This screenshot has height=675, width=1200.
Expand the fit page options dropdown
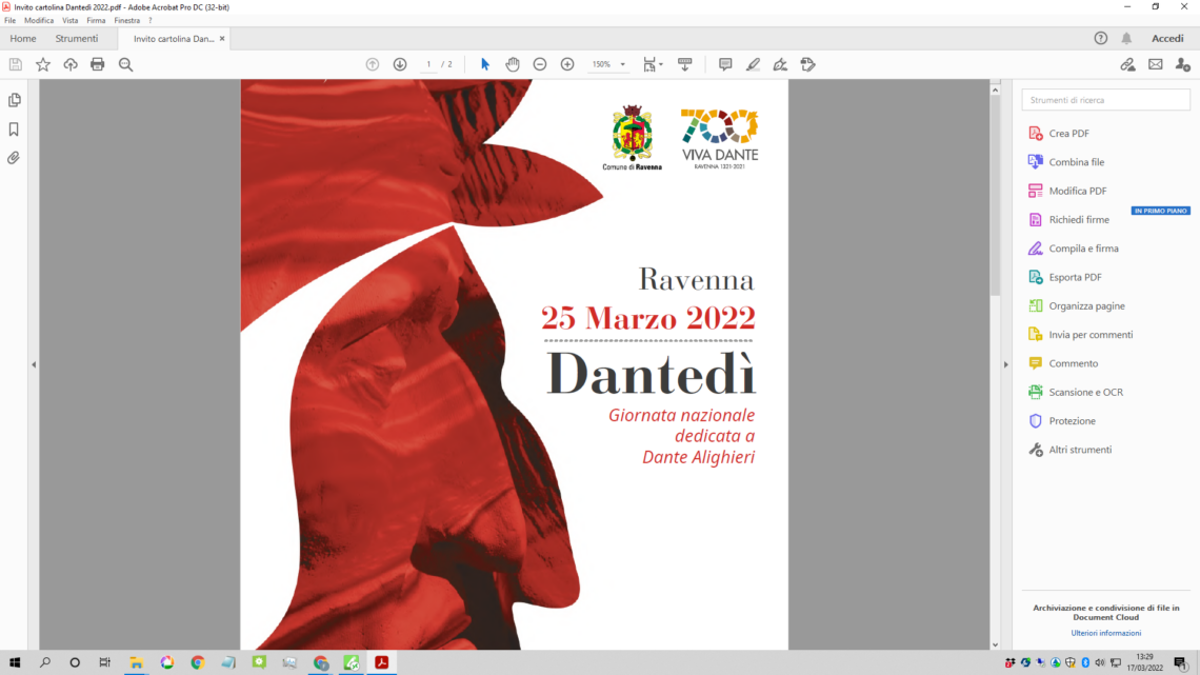(653, 64)
